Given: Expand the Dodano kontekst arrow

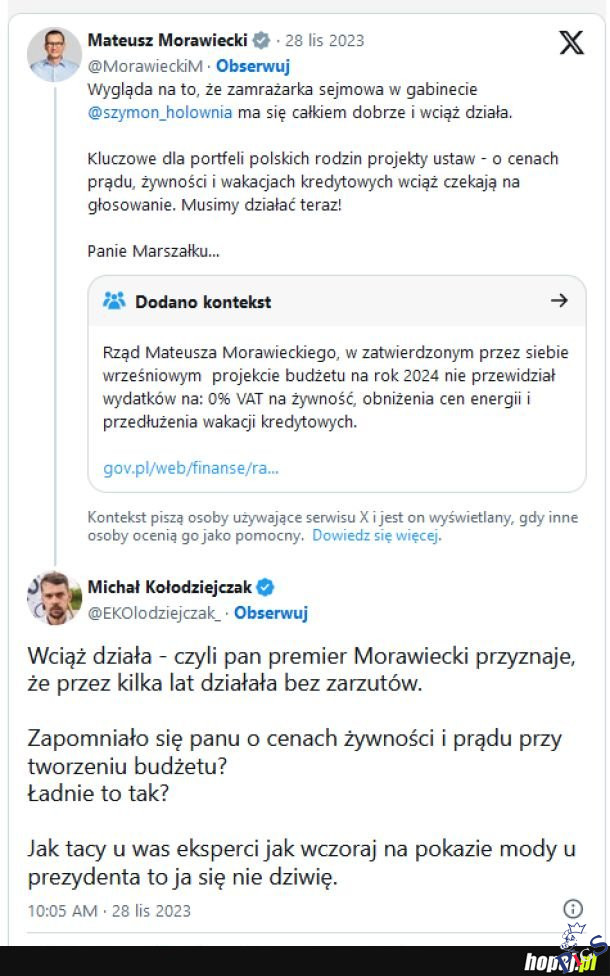Looking at the screenshot, I should pyautogui.click(x=559, y=300).
